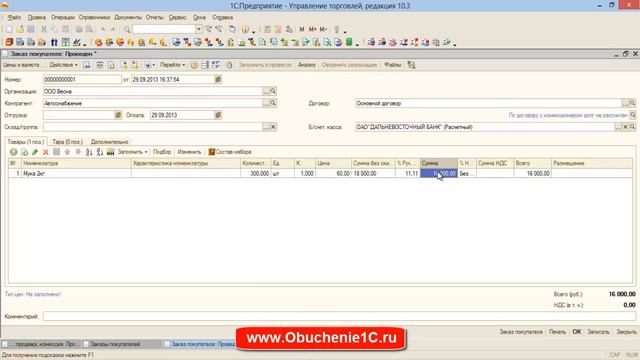Open Организация record with magnifier icon
Viewport: 640px width, 360px height.
(x=273, y=91)
